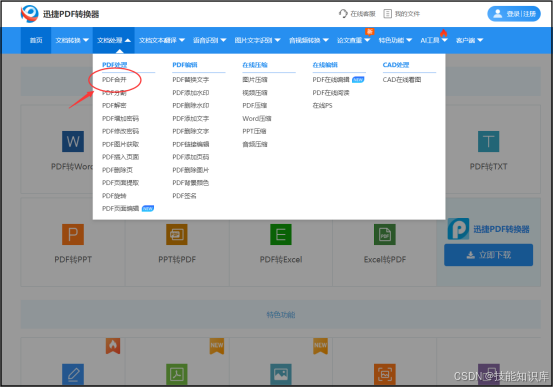The width and height of the screenshot is (553, 388).
Task: Open PDF插入页面 from the menu
Action: tap(121, 157)
